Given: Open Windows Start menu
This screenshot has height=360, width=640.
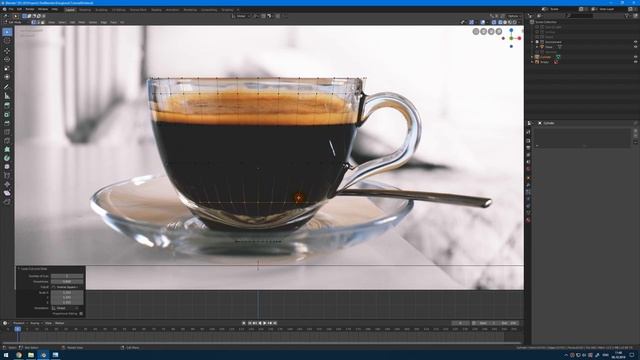Looking at the screenshot, I should coord(6,355).
